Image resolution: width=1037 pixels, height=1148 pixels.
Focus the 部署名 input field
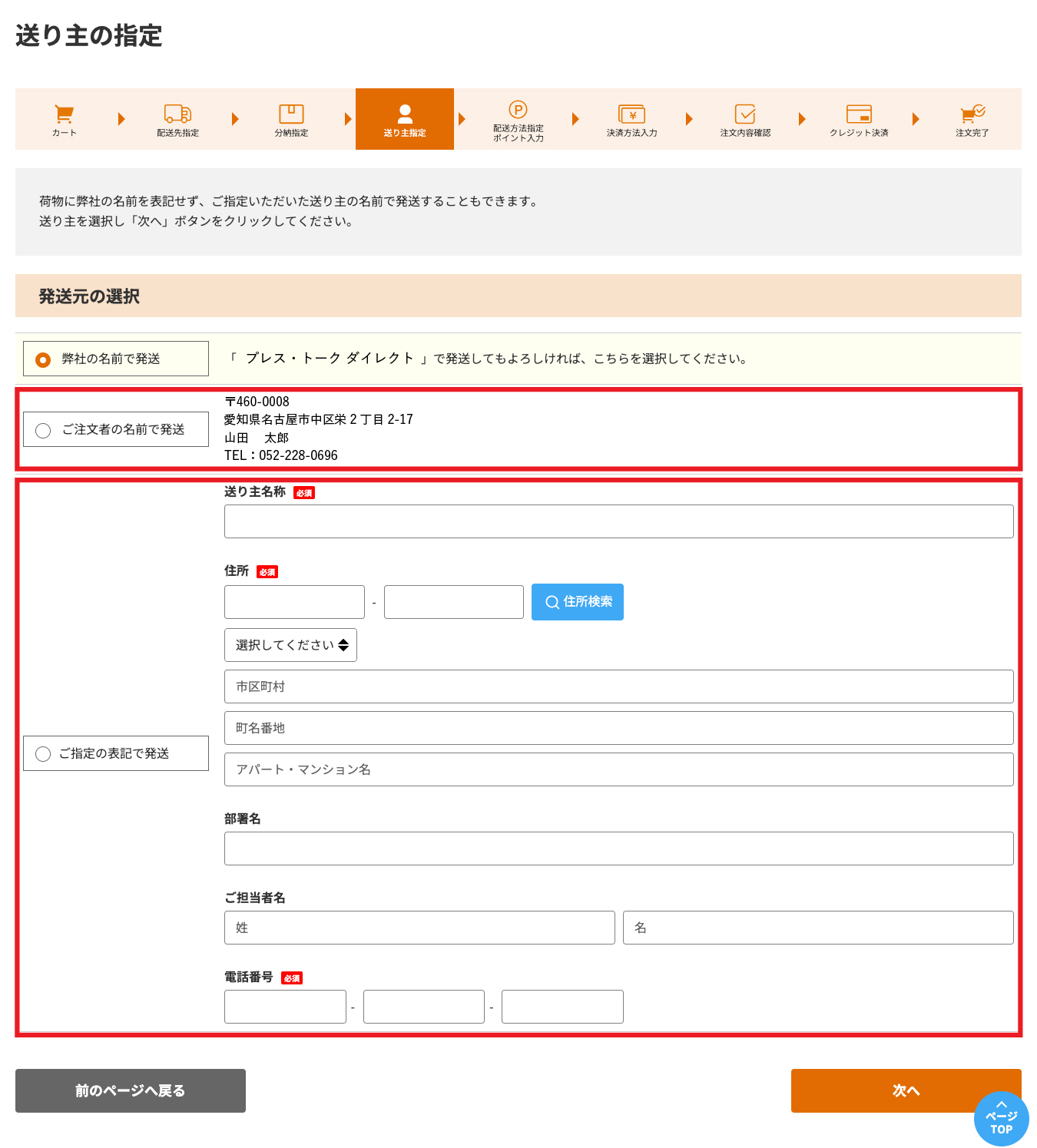(x=619, y=849)
